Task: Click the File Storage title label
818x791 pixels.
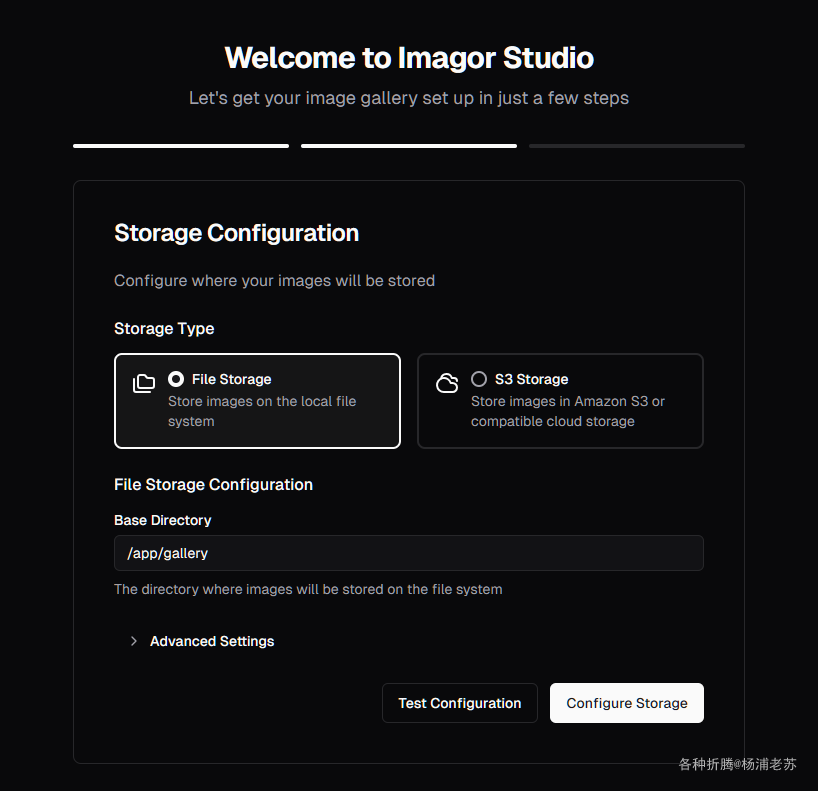Action: click(x=231, y=379)
